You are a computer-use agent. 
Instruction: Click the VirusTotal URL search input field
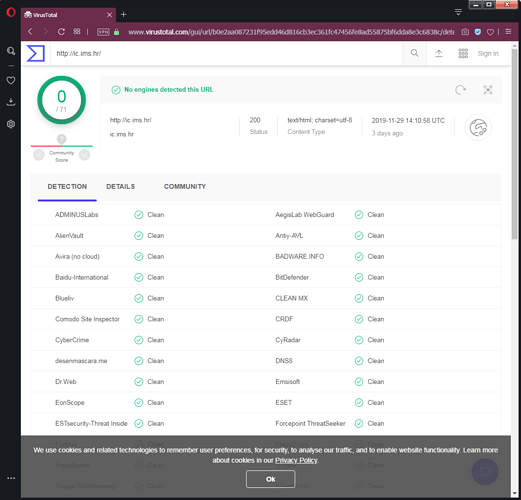(x=226, y=53)
